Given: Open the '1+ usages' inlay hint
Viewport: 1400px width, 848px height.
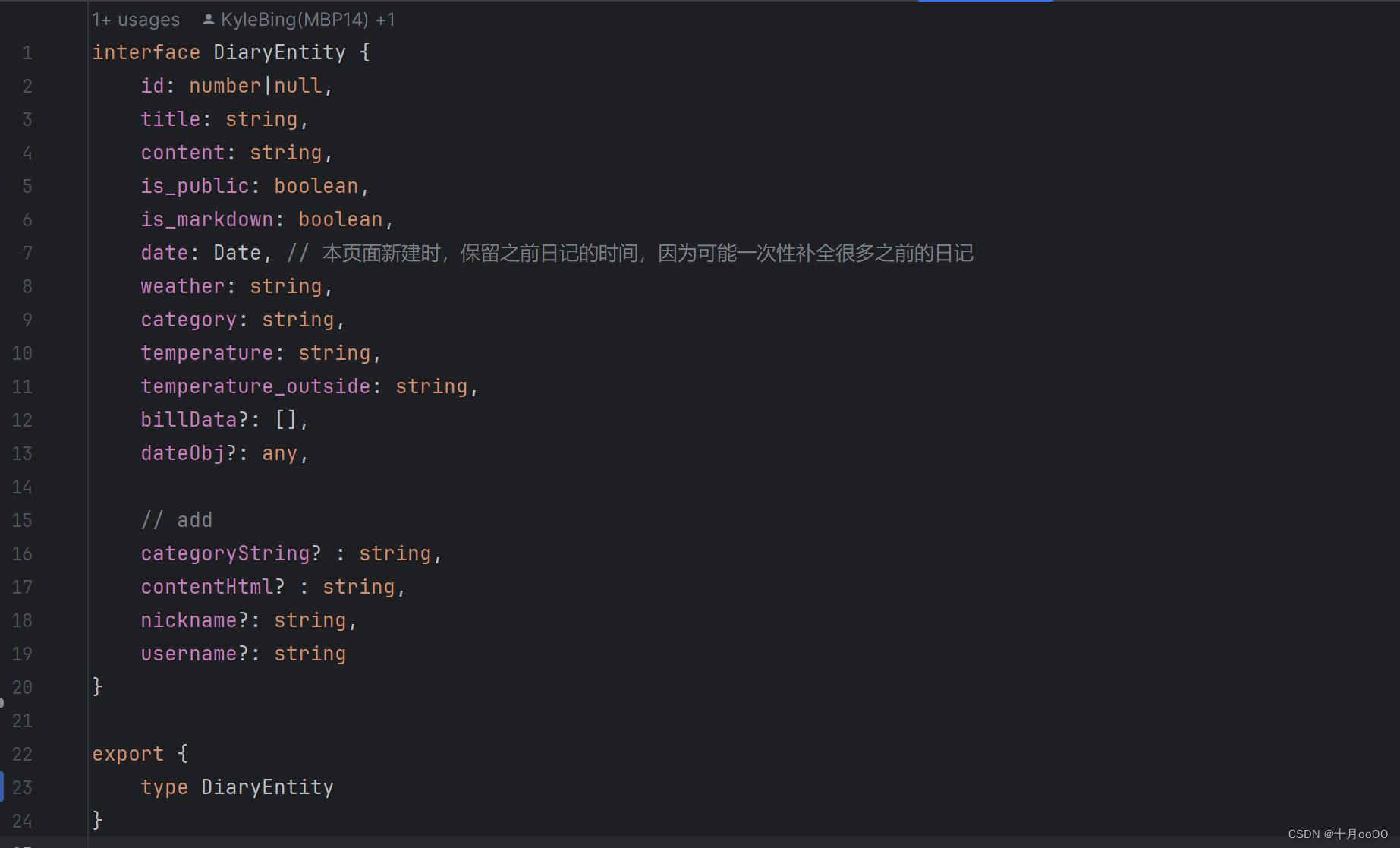Looking at the screenshot, I should pos(136,20).
